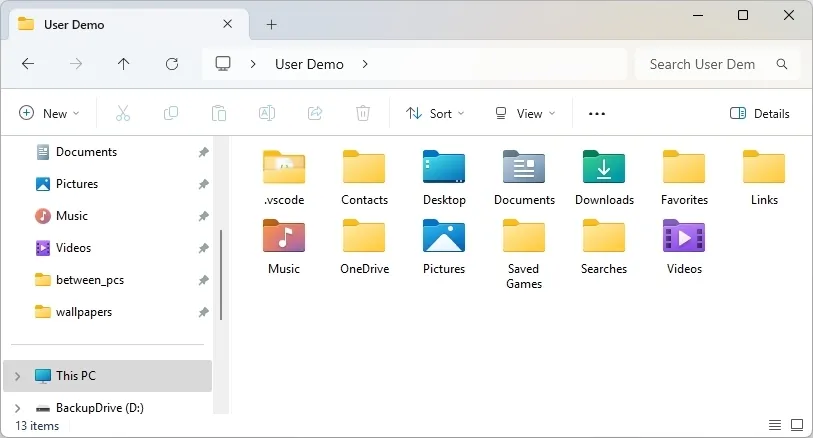The image size is (813, 438).
Task: Select the Links folder
Action: point(764,178)
